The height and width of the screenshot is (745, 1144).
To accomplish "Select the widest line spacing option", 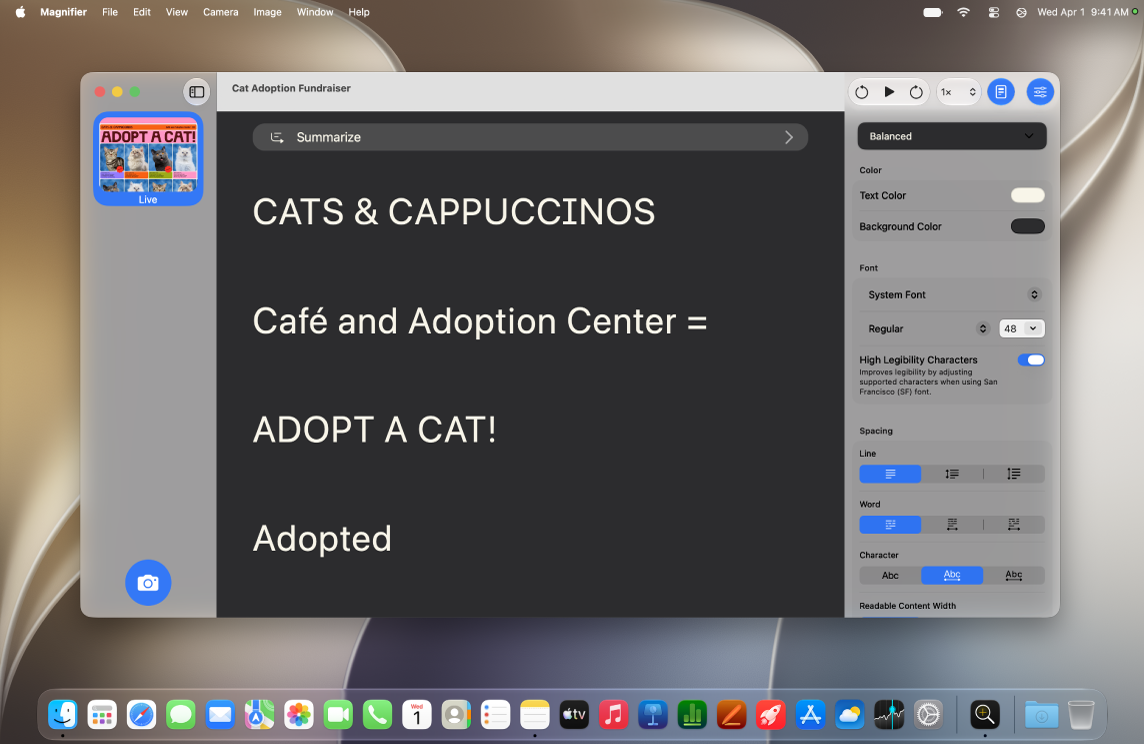I will click(x=1013, y=474).
